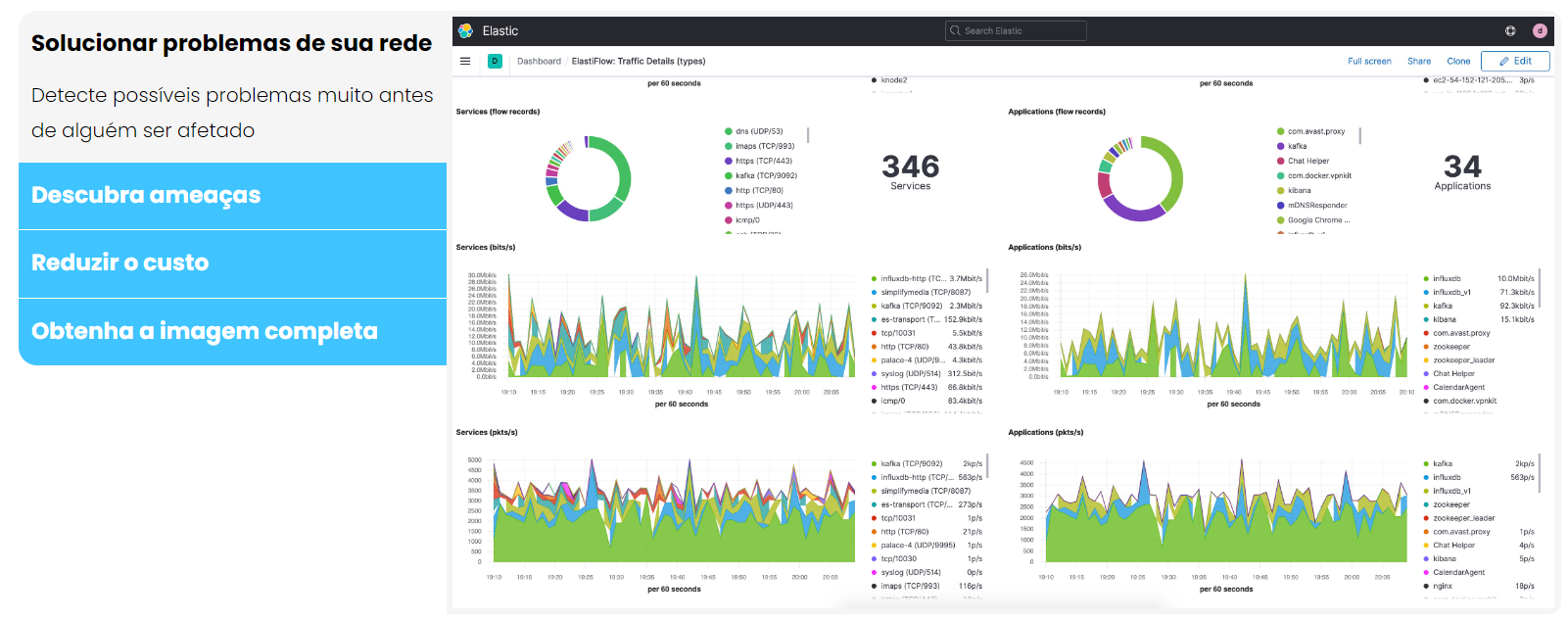This screenshot has width=1568, height=620.
Task: Click kafka (TCP/9092) in Services pkts/s legend
Action: pos(927,463)
